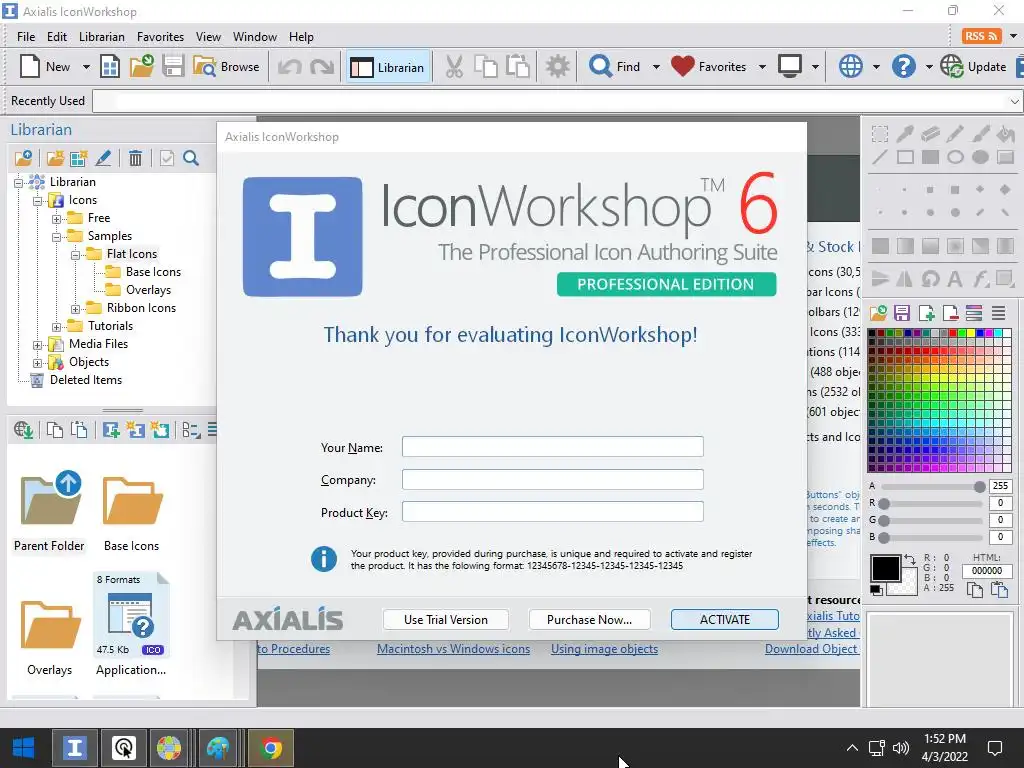This screenshot has width=1024, height=768.
Task: Click the Redo arrow in toolbar
Action: (x=322, y=67)
